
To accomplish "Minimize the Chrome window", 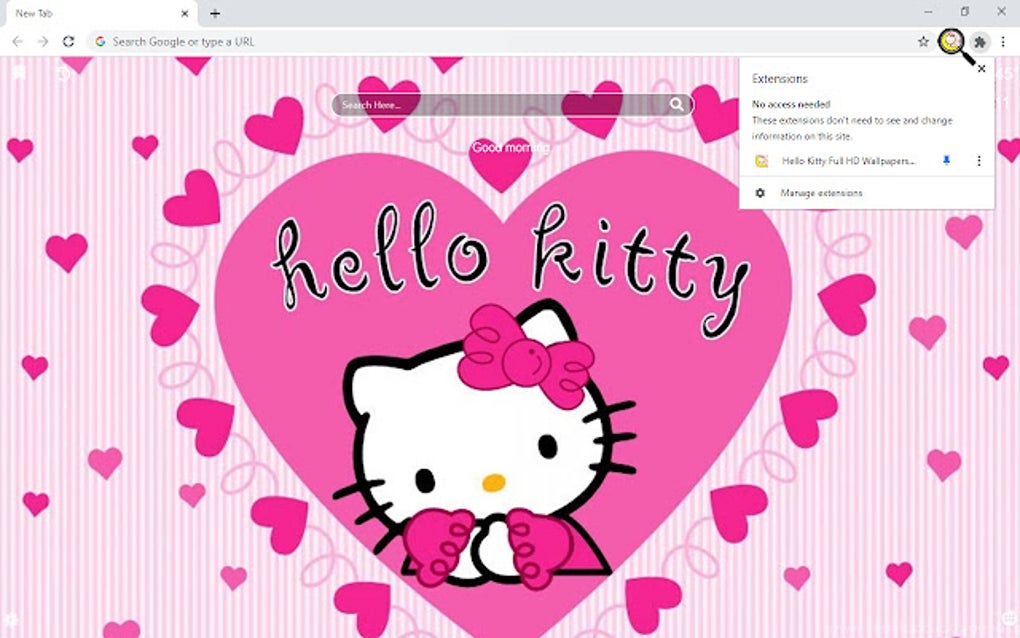I will pos(928,12).
